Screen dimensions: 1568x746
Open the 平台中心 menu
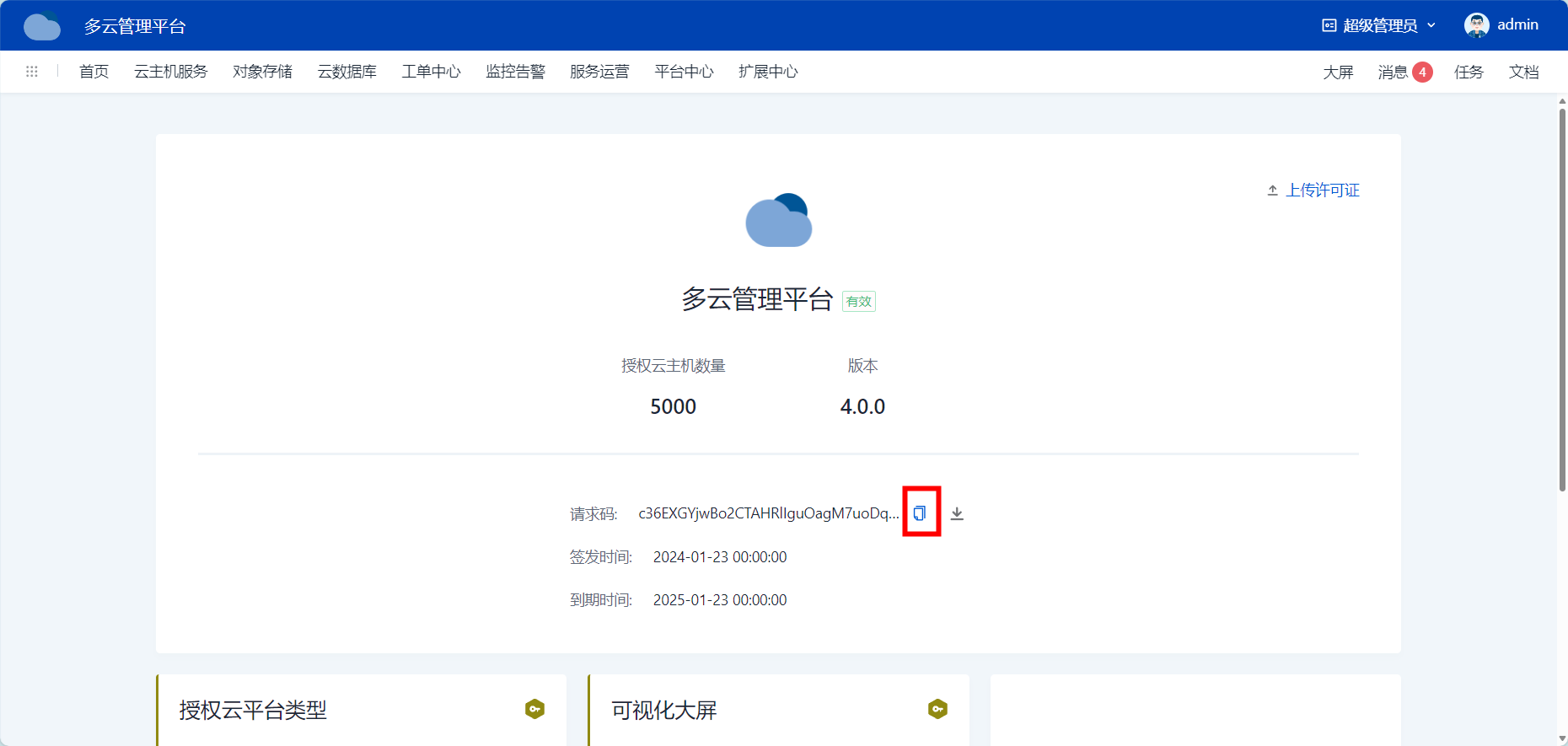tap(685, 72)
